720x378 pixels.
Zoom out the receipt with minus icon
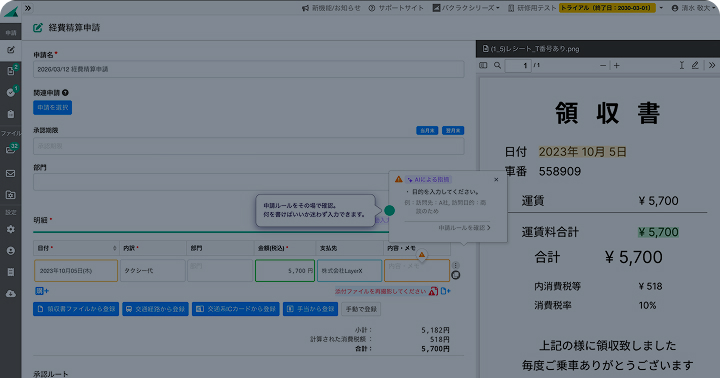click(603, 66)
